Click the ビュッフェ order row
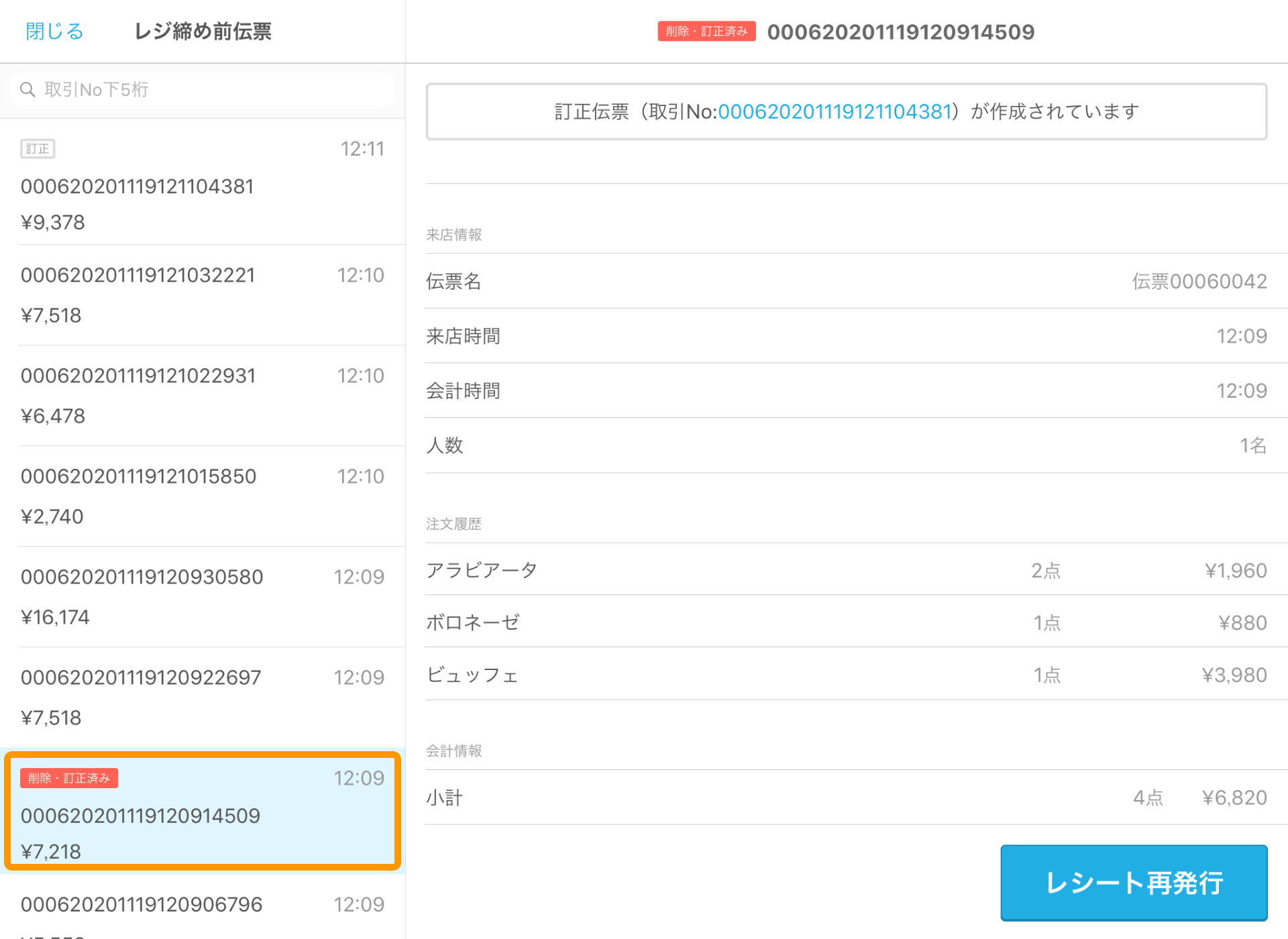This screenshot has width=1288, height=939. coord(845,675)
